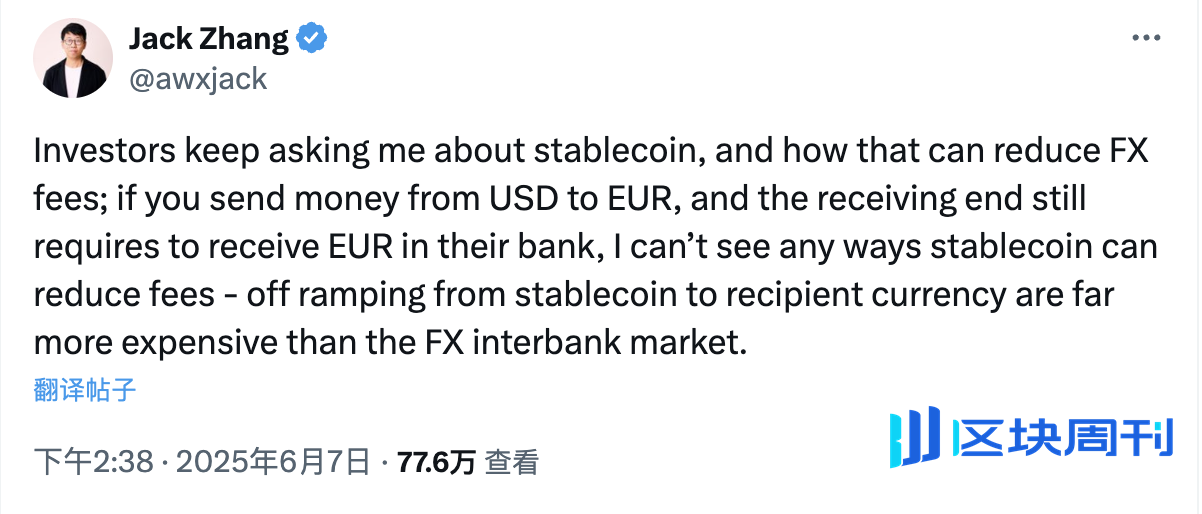The image size is (1202, 514).
Task: Click the word 'off ramping' in tweet
Action: (x=310, y=296)
